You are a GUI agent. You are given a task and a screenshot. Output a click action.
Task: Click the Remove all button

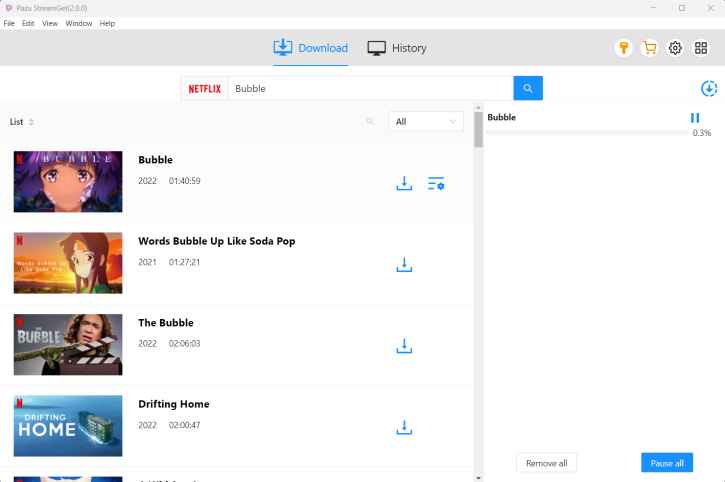tap(546, 463)
